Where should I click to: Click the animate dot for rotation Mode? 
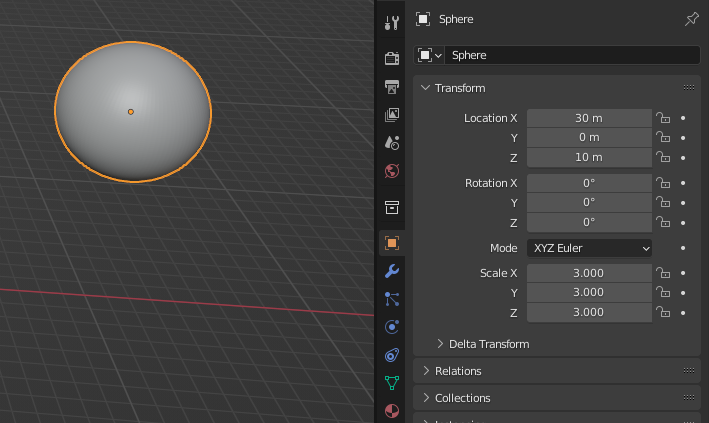[683, 248]
